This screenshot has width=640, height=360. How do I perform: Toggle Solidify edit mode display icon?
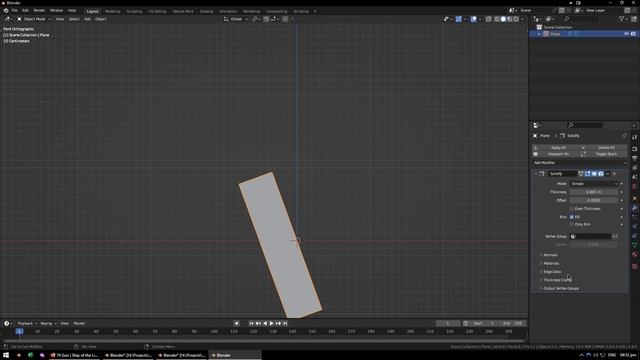[x=587, y=174]
